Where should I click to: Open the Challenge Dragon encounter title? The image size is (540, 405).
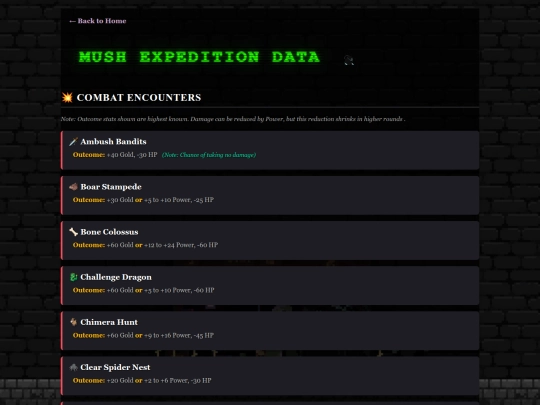(116, 277)
